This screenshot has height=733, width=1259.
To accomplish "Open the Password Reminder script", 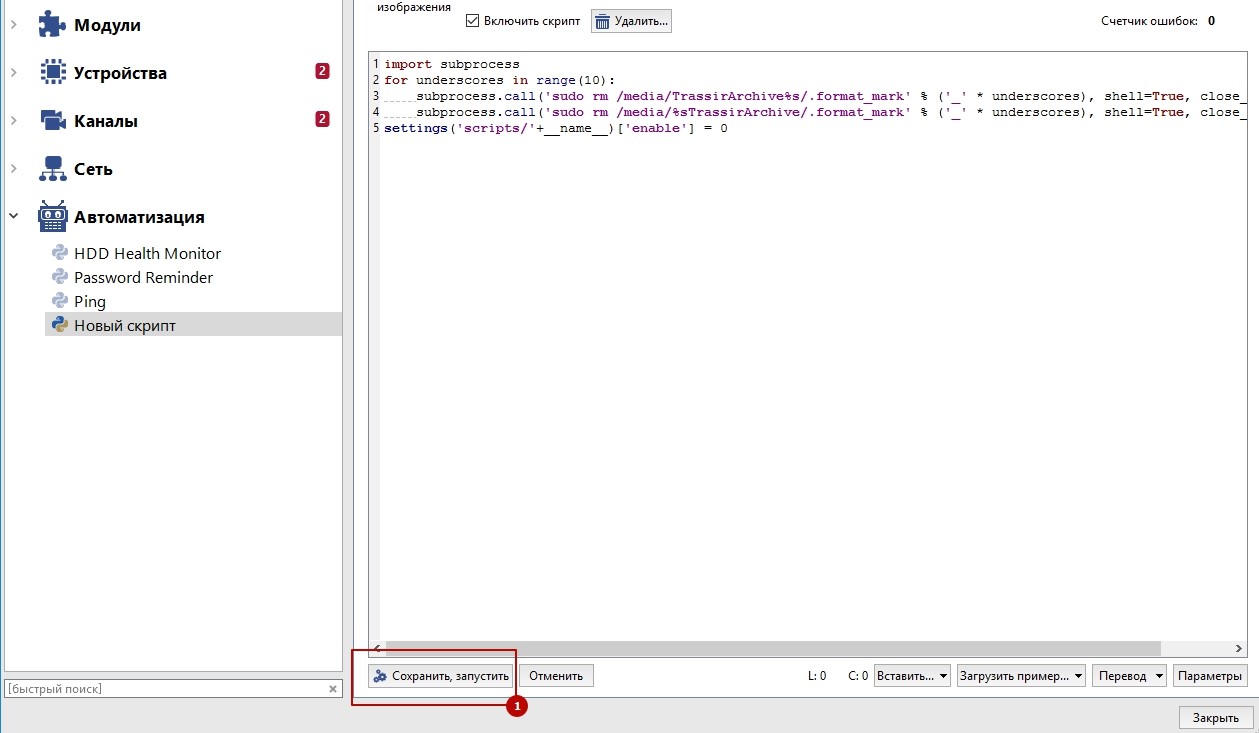I will 143,278.
